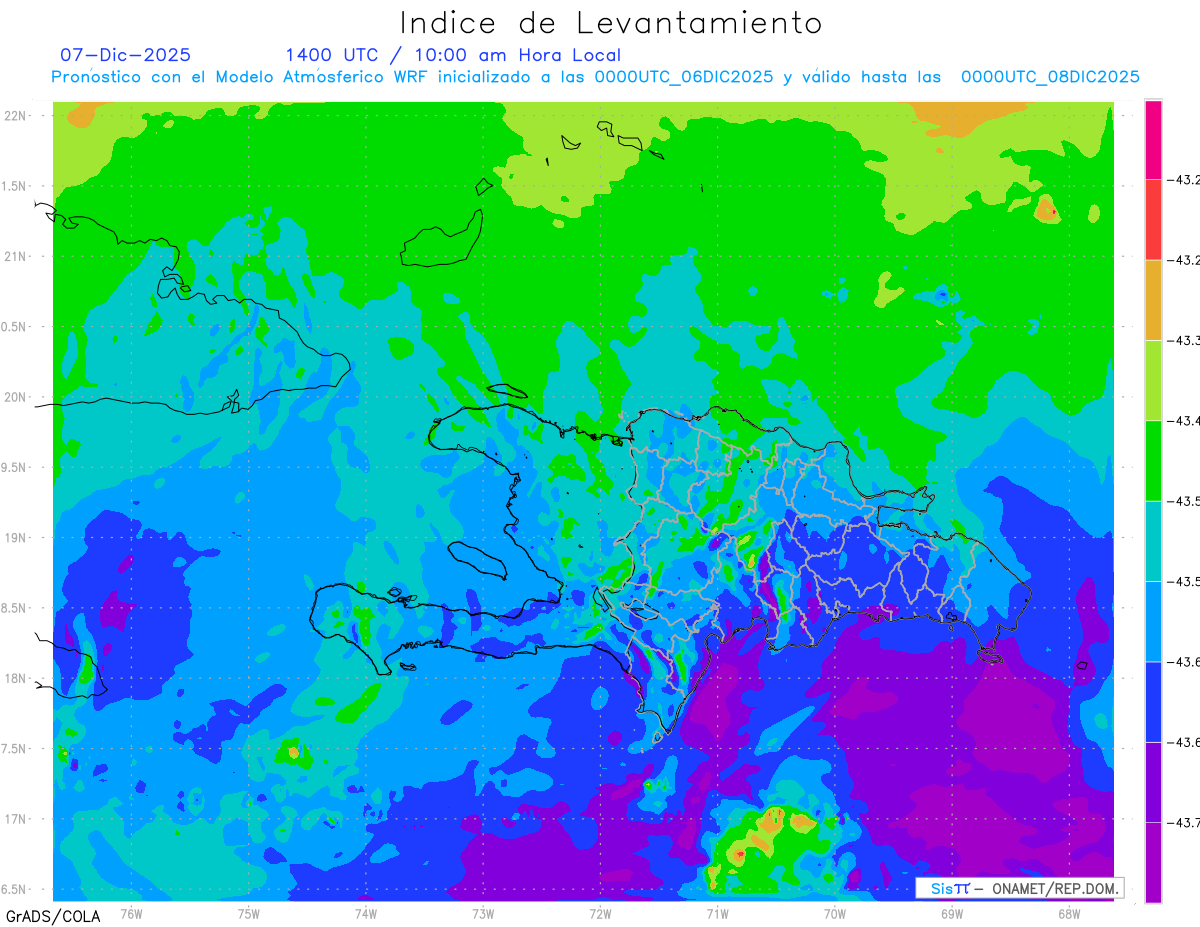Click the longitude label "75W"
Viewport: 1200px width, 927px height.
point(249,912)
